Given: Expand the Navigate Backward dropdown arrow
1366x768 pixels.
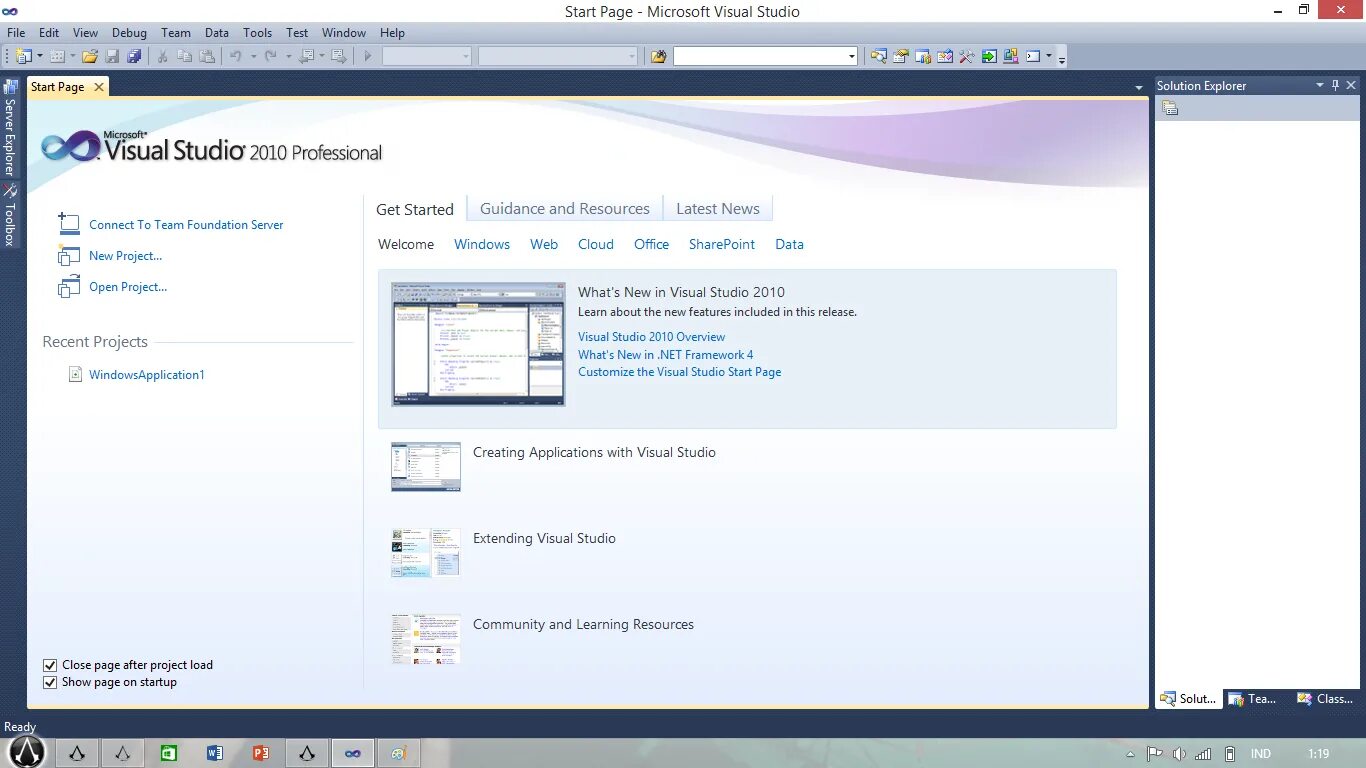Looking at the screenshot, I should [322, 56].
